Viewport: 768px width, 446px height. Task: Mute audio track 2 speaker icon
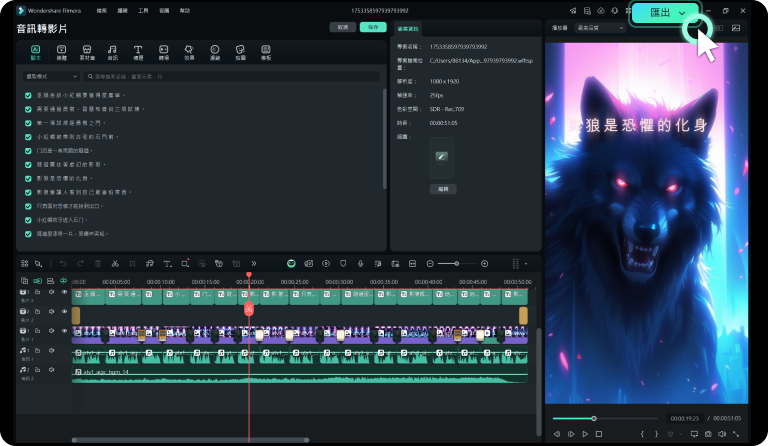coord(51,370)
